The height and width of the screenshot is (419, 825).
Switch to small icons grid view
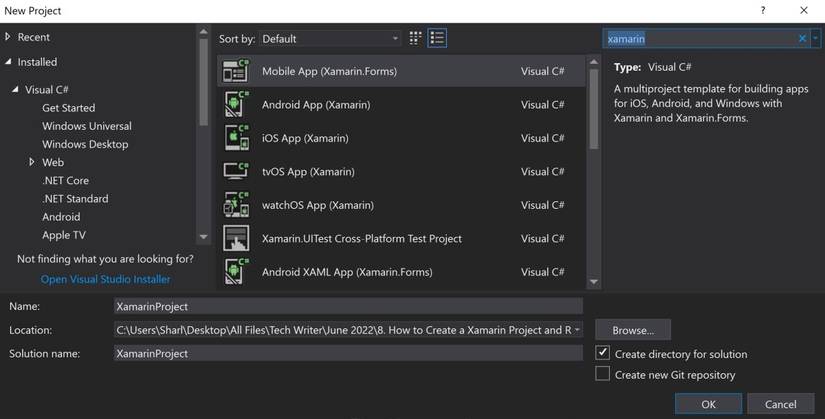415,38
